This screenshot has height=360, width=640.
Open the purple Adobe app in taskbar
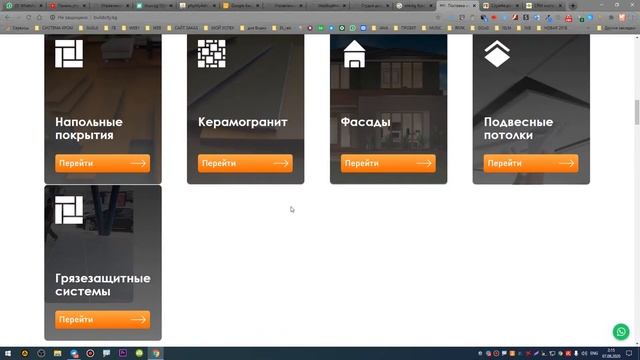click(123, 353)
